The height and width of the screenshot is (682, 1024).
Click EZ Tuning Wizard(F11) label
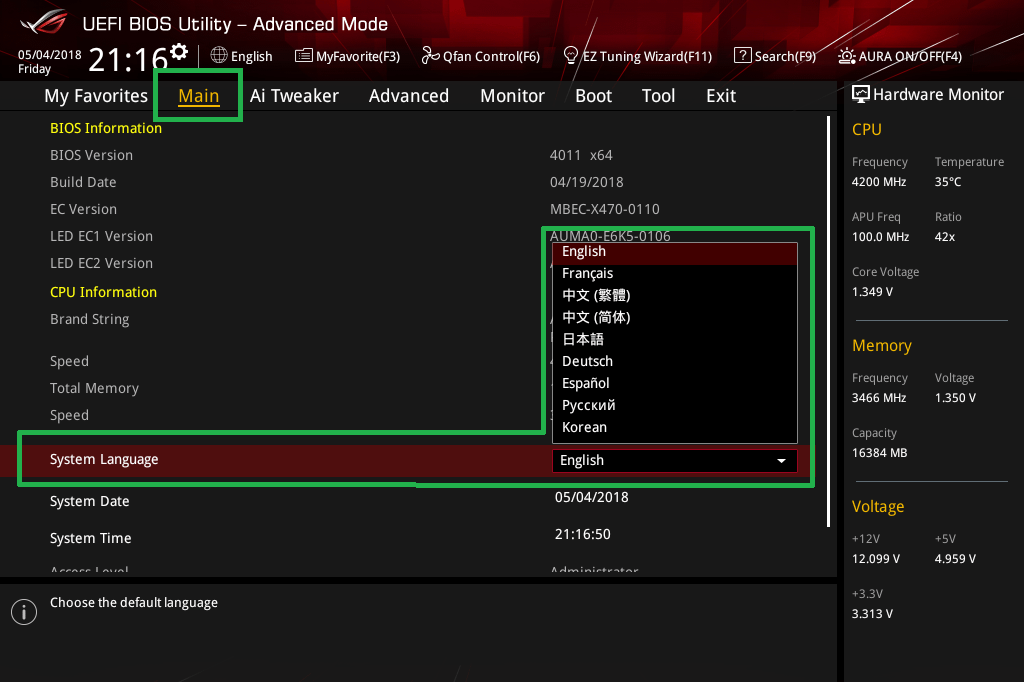(647, 56)
